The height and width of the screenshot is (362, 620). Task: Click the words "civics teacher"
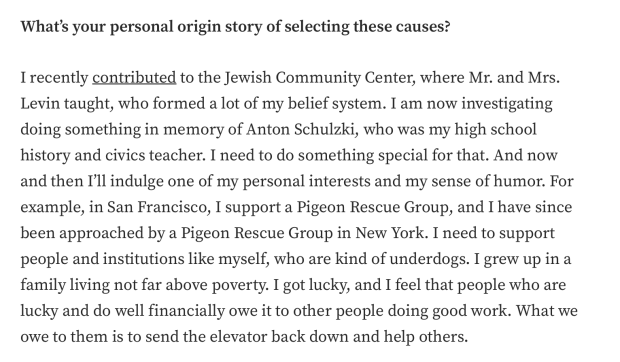(155, 155)
